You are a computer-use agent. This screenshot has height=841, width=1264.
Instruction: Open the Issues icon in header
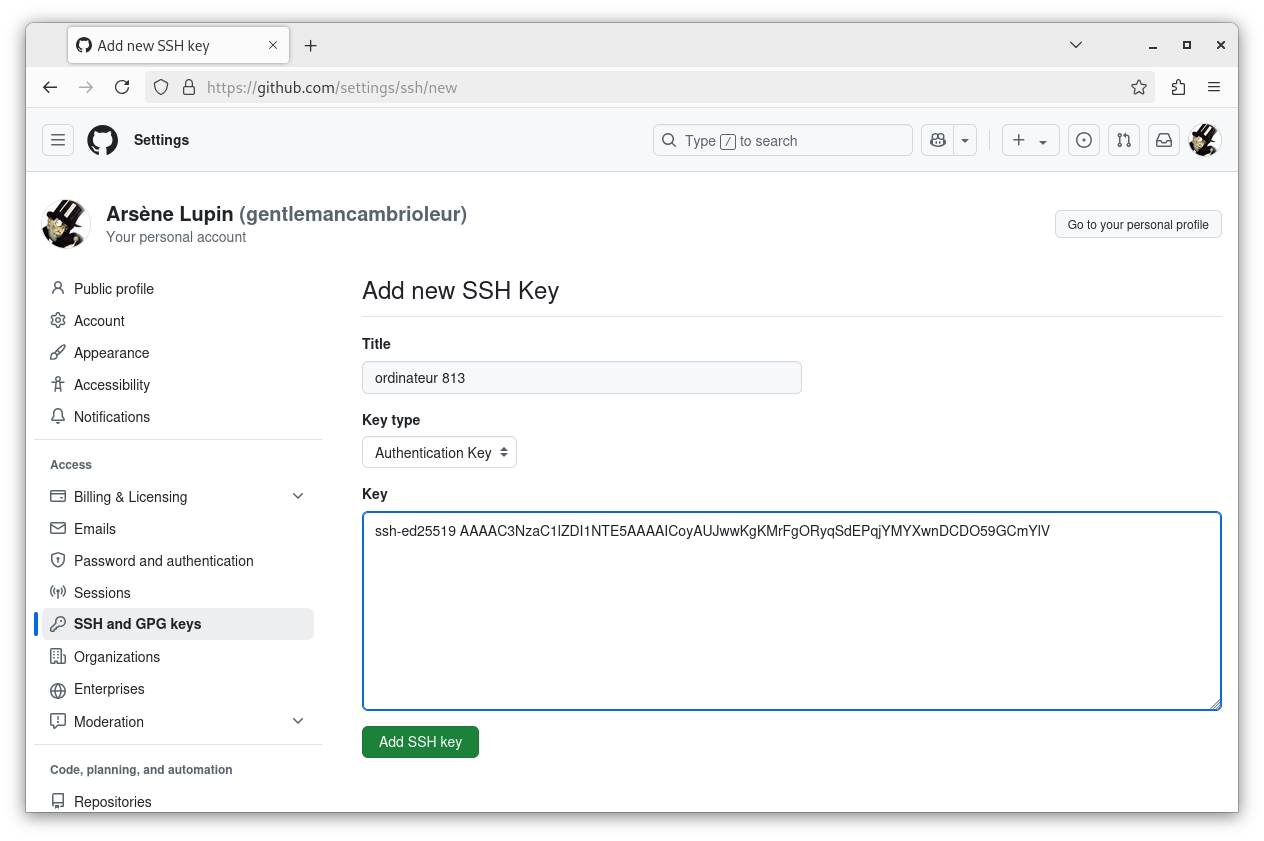(1083, 141)
